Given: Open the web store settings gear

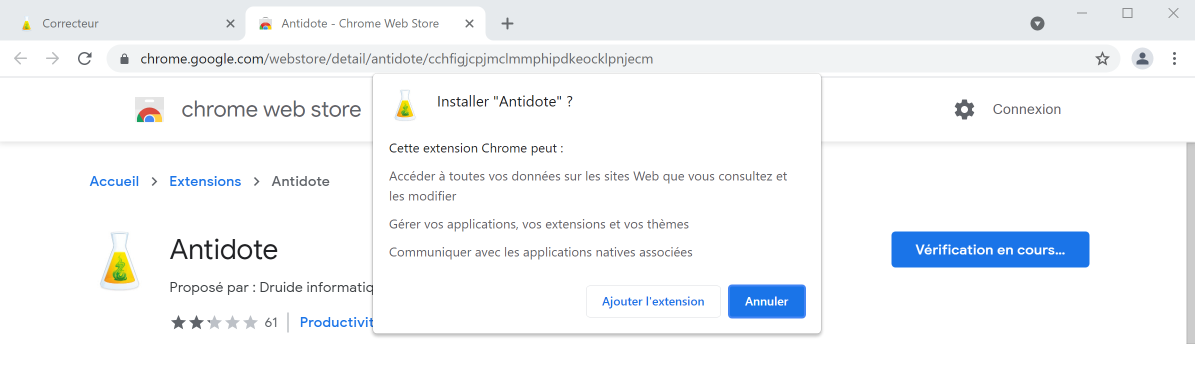Looking at the screenshot, I should click(x=964, y=109).
